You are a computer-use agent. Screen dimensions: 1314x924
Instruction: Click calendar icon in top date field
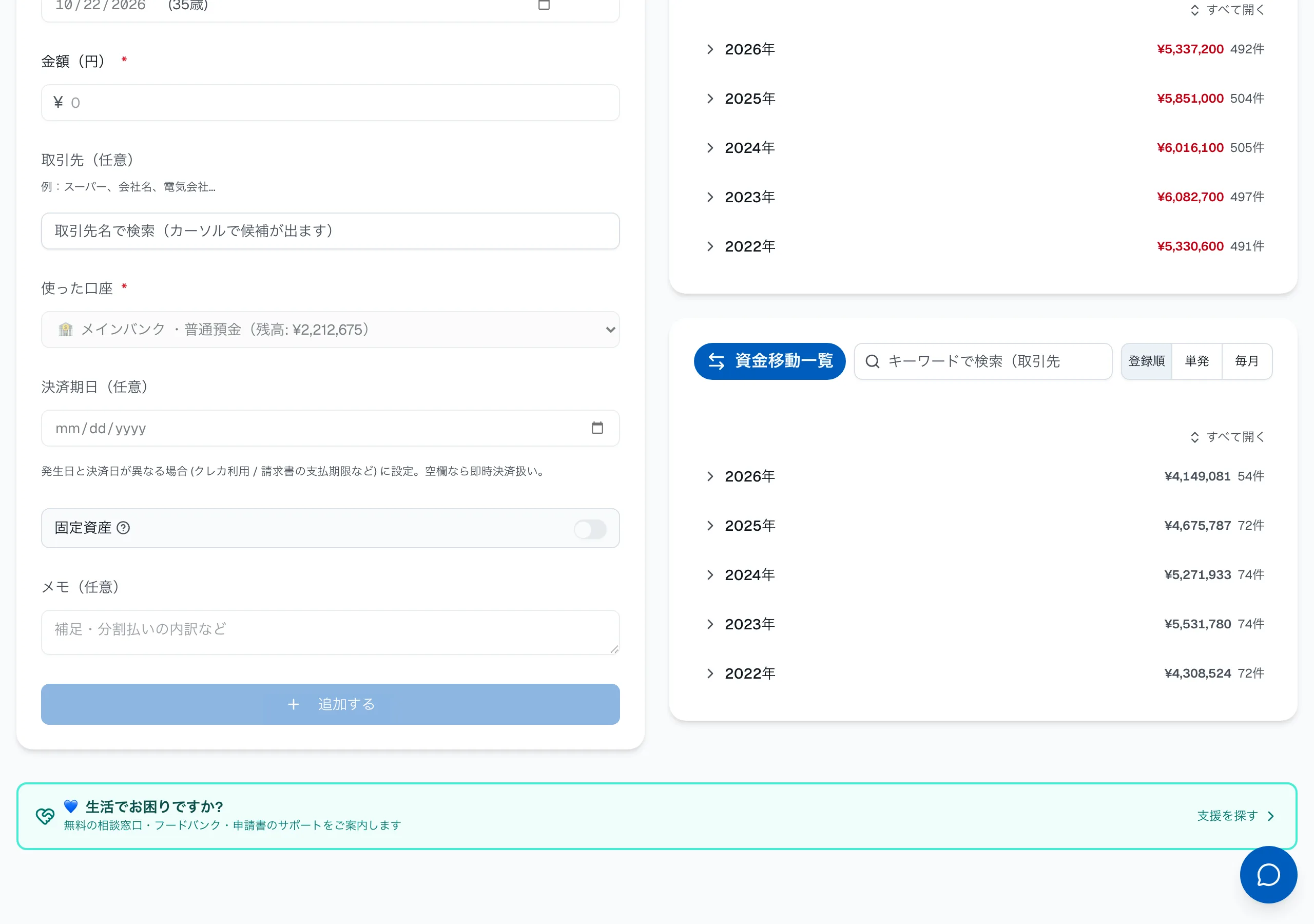[x=544, y=5]
